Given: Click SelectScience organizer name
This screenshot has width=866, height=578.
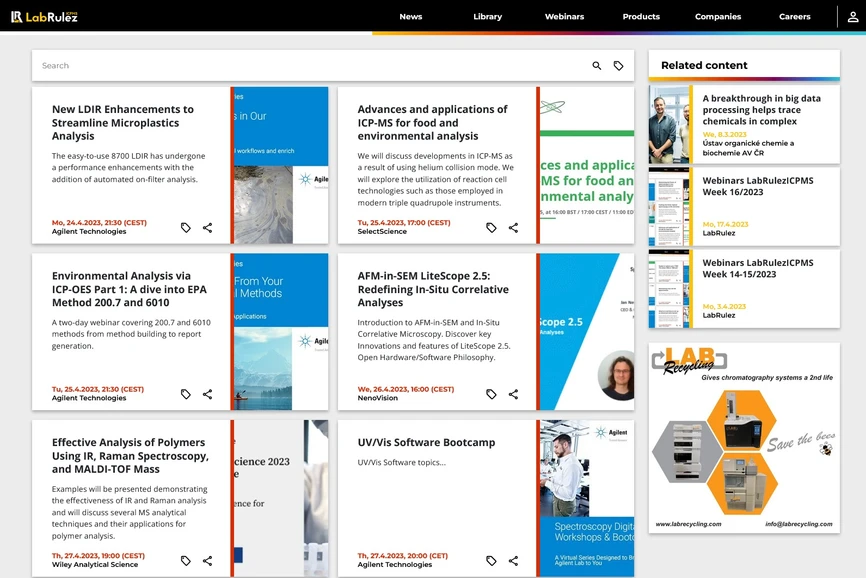Looking at the screenshot, I should tap(382, 232).
